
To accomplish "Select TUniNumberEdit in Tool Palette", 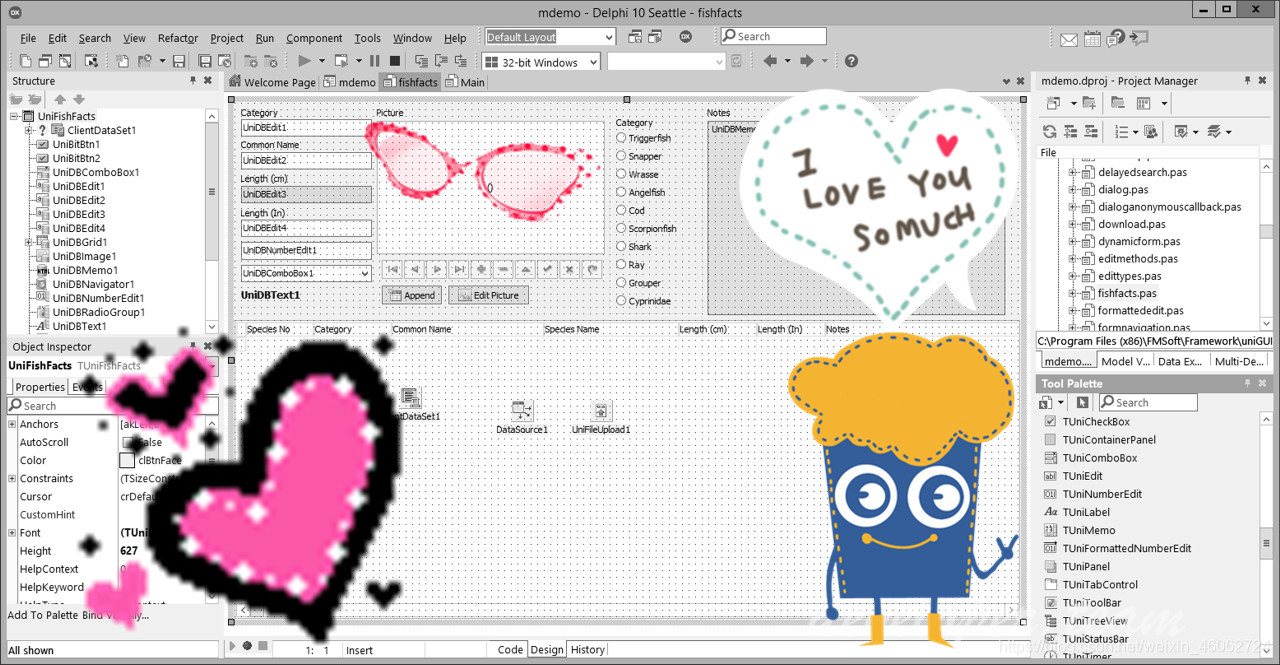I will tap(1102, 494).
